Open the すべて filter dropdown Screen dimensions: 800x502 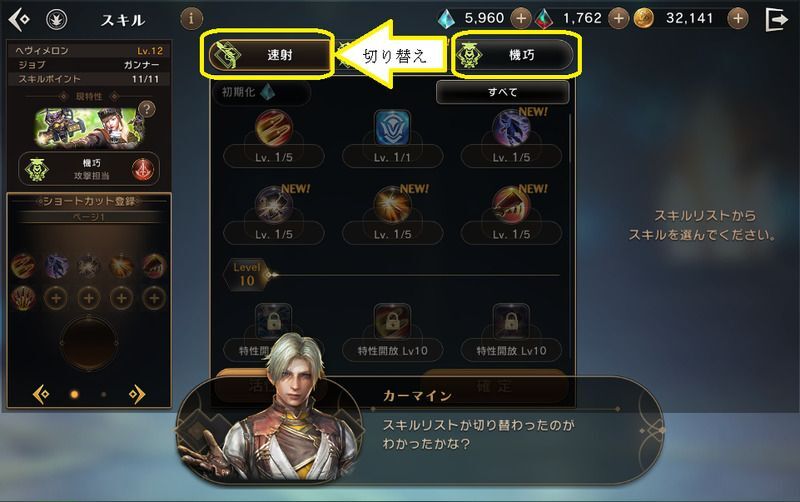click(503, 92)
